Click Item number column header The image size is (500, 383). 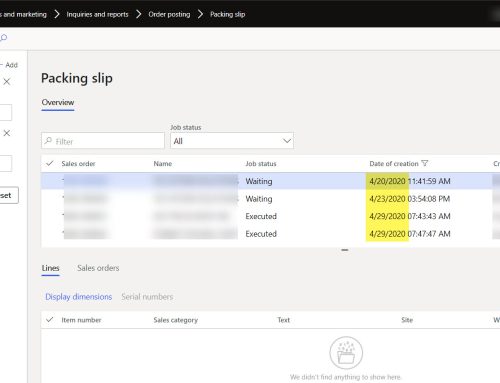tap(81, 320)
